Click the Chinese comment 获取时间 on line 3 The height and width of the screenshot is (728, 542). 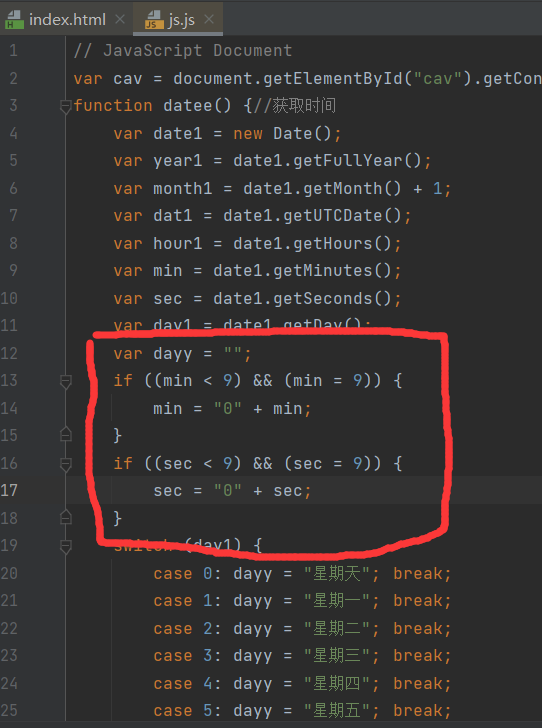(x=304, y=106)
